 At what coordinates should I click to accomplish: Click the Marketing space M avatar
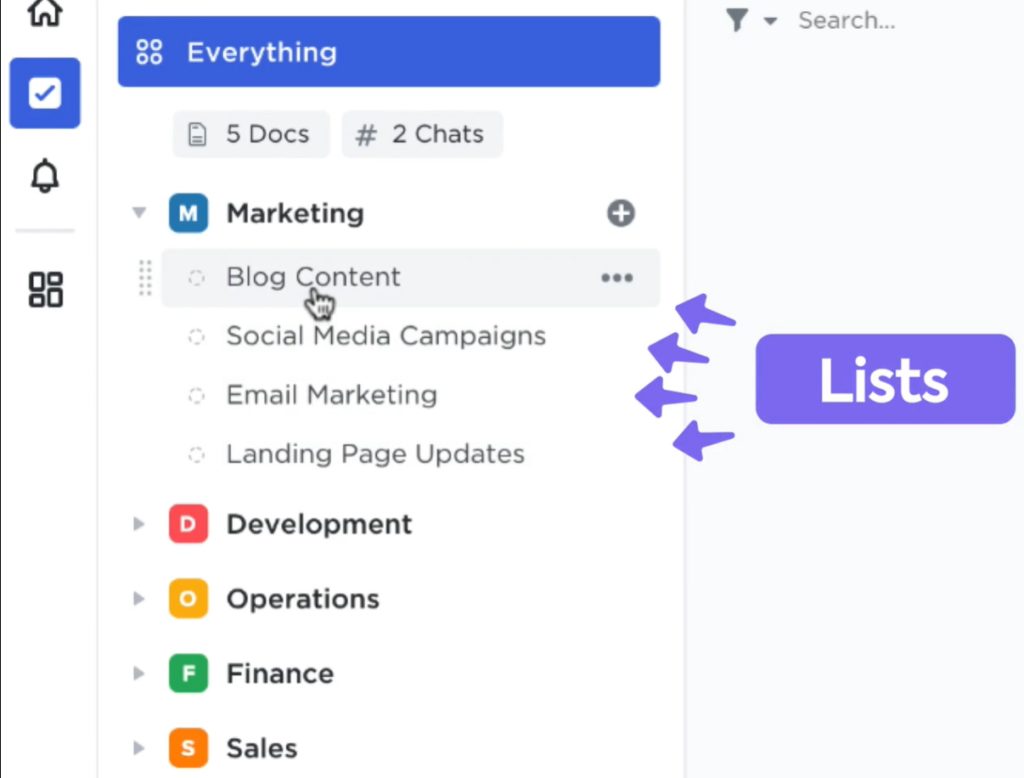[x=188, y=213]
